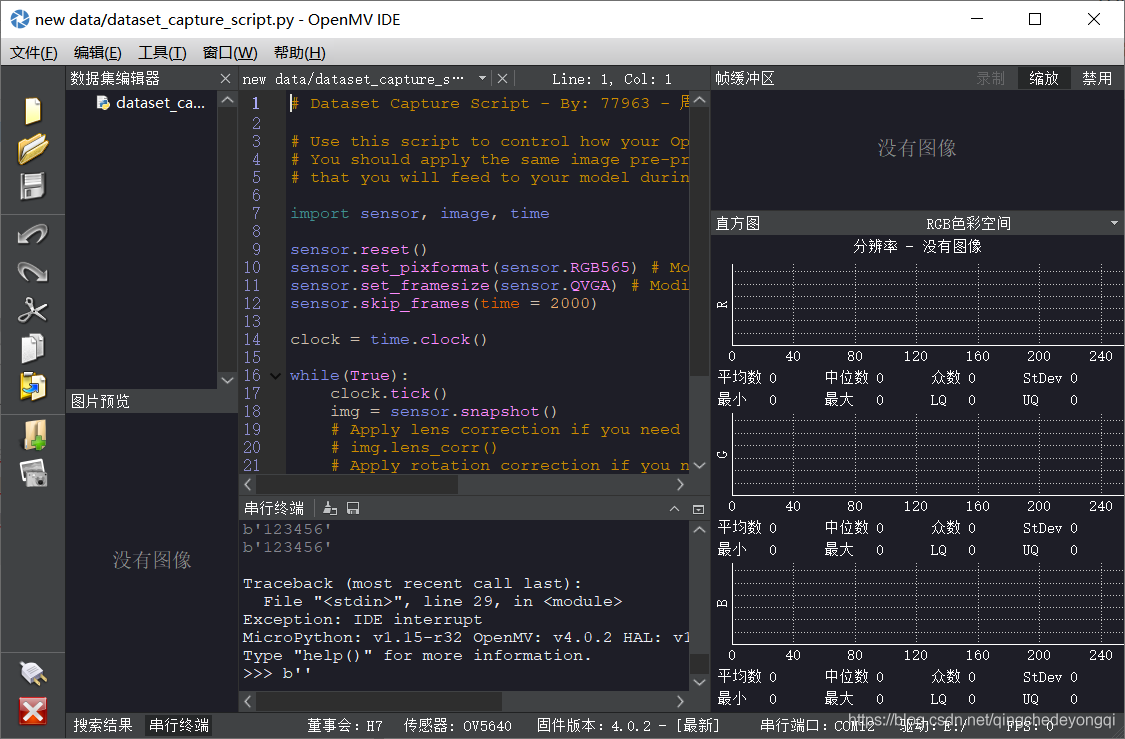Click the 图片预览 panel title
This screenshot has width=1125, height=739.
tap(100, 401)
